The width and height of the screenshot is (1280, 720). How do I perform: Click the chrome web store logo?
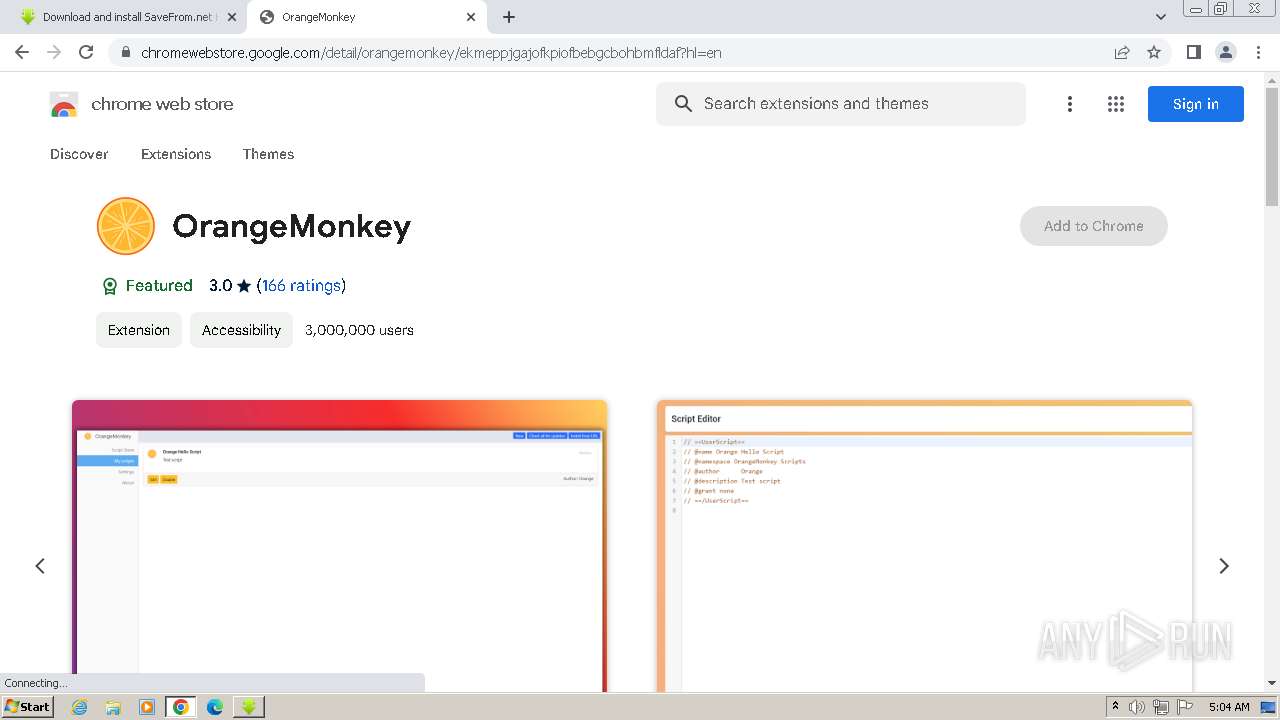coord(141,104)
